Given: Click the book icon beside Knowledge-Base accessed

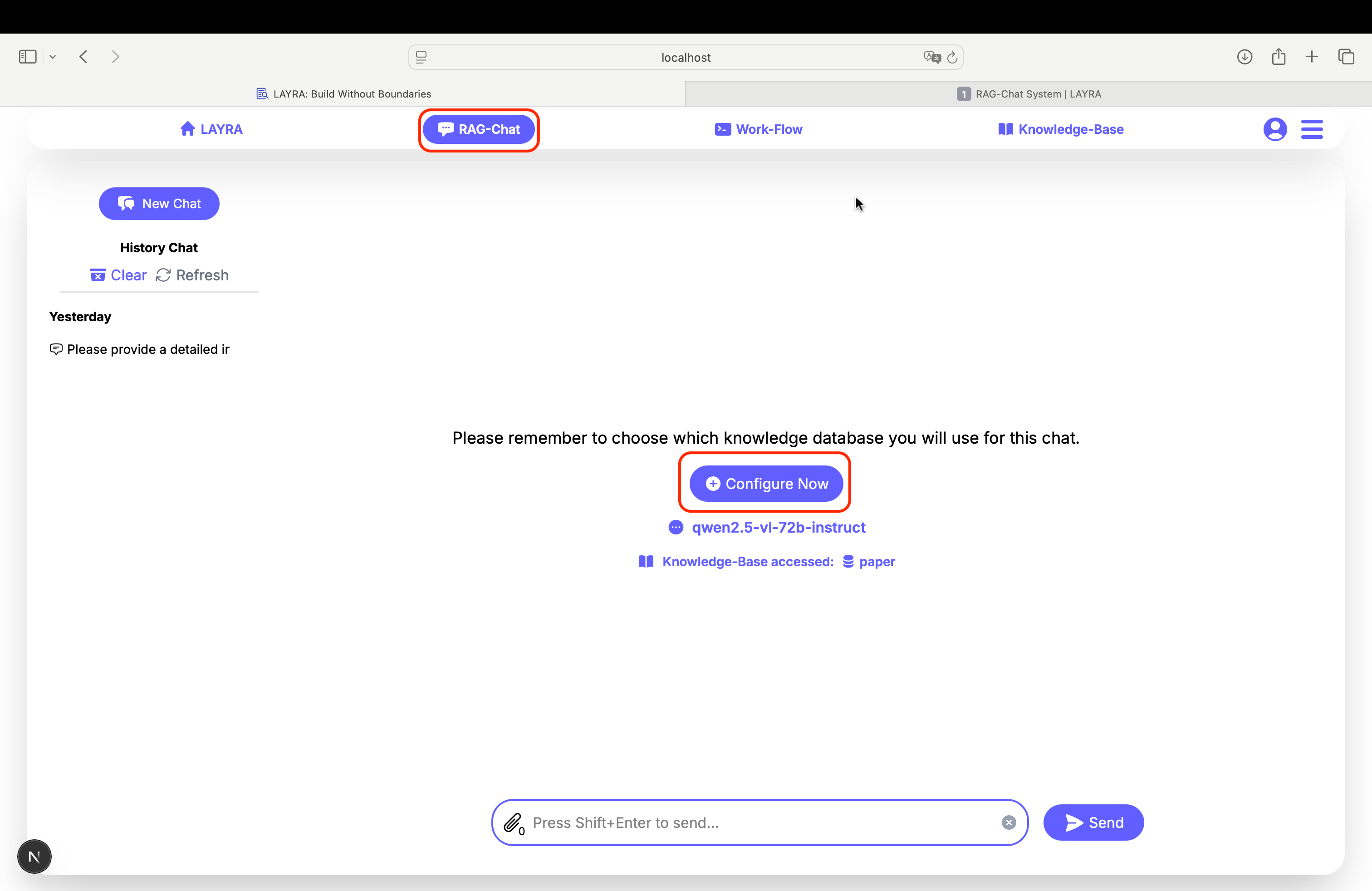Looking at the screenshot, I should point(646,561).
